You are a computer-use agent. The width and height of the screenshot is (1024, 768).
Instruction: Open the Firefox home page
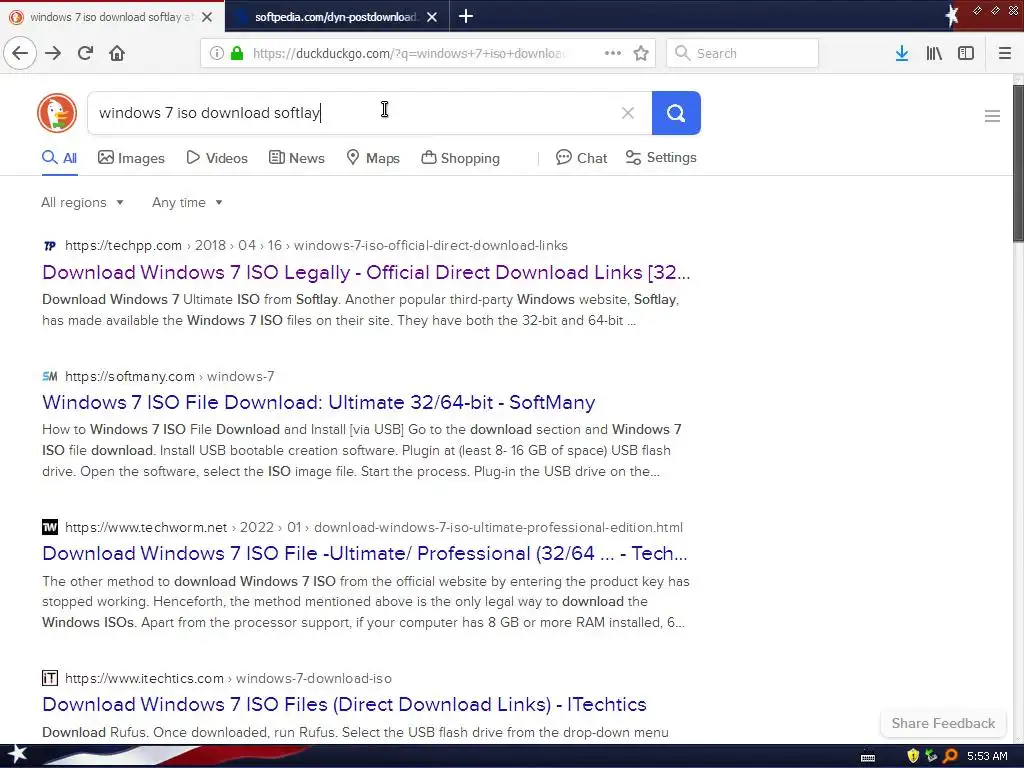(117, 53)
